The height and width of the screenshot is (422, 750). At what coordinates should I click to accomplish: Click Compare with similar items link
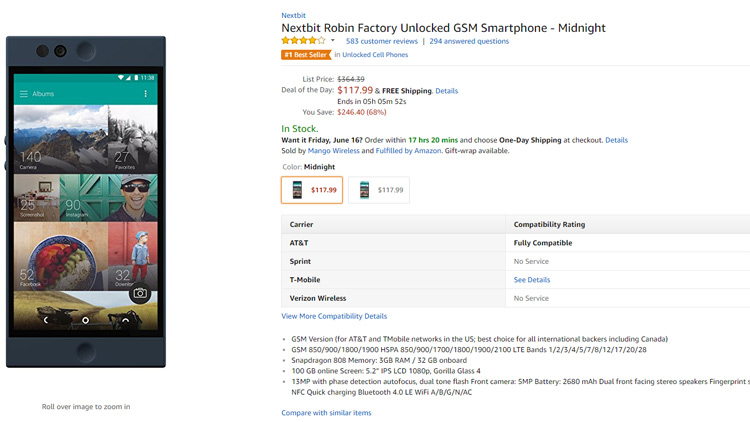point(326,413)
